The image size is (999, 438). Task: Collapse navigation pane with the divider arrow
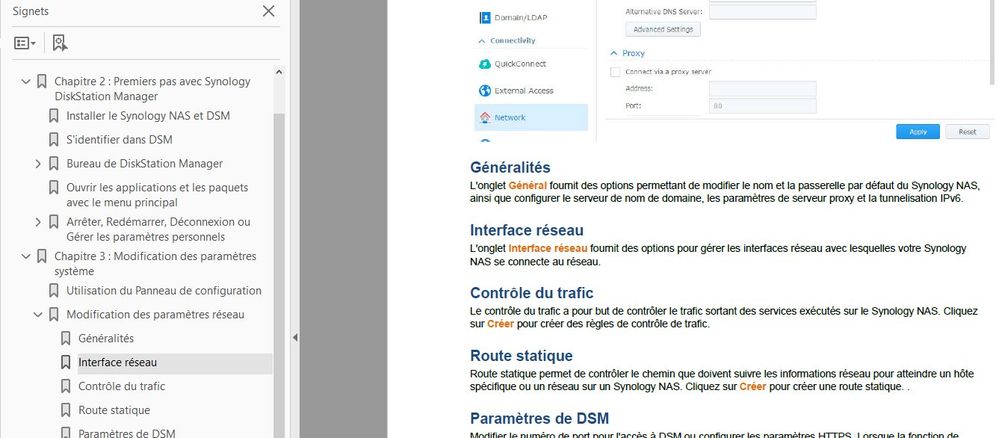click(294, 338)
